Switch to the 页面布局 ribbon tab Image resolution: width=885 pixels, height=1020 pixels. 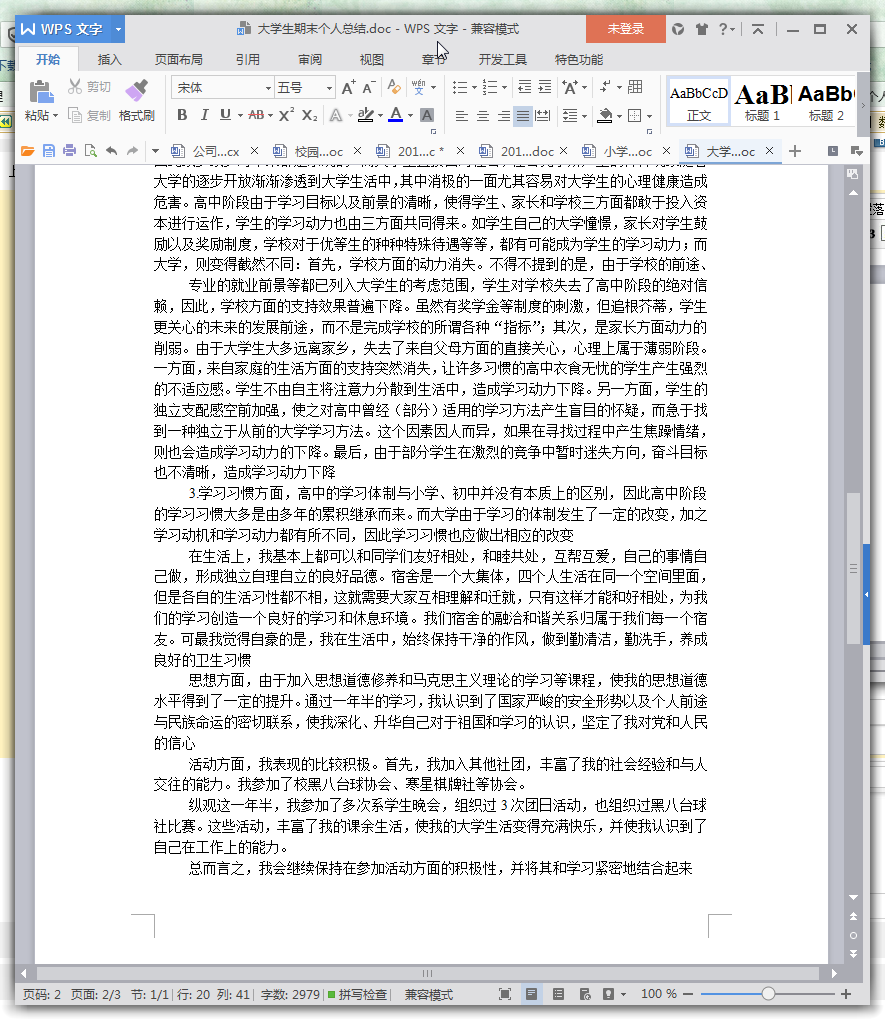click(x=178, y=59)
